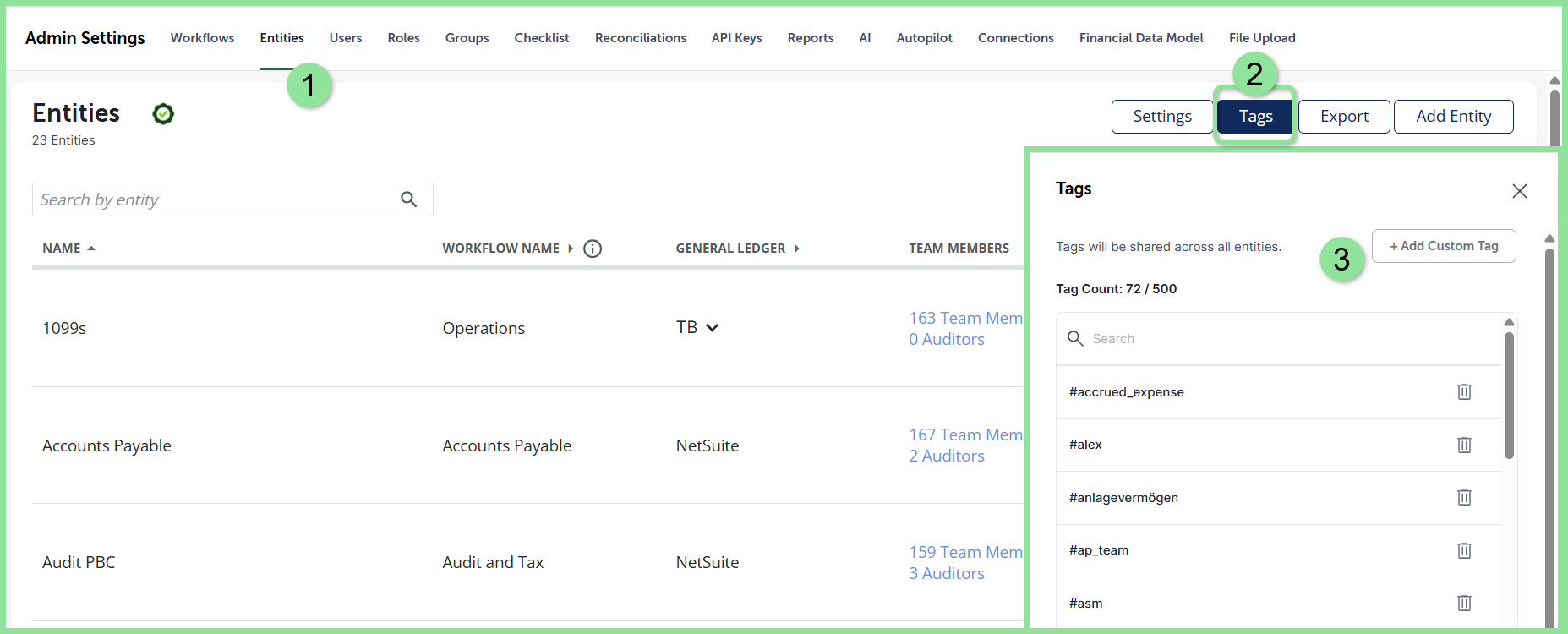Delete the #asm tag
This screenshot has height=634, width=1568.
click(1464, 603)
